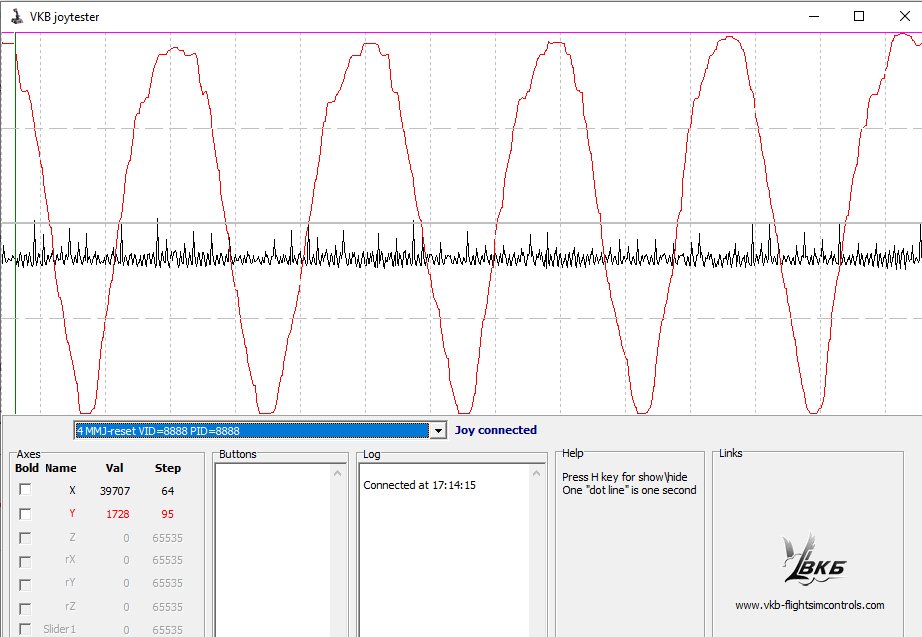Image resolution: width=922 pixels, height=637 pixels.
Task: Toggle the rX axis bold checkbox
Action: (x=25, y=561)
